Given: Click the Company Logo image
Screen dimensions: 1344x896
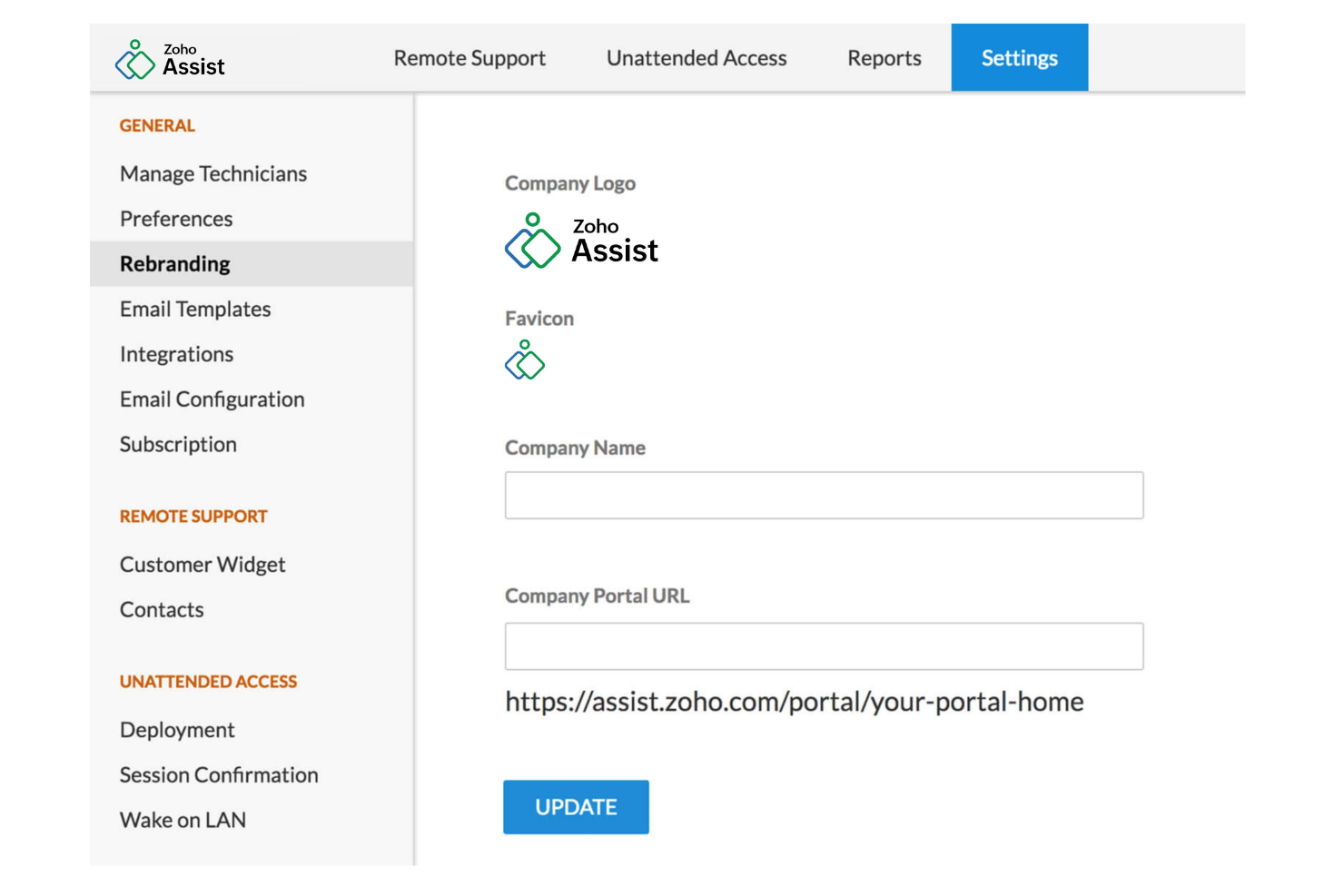Looking at the screenshot, I should point(581,241).
